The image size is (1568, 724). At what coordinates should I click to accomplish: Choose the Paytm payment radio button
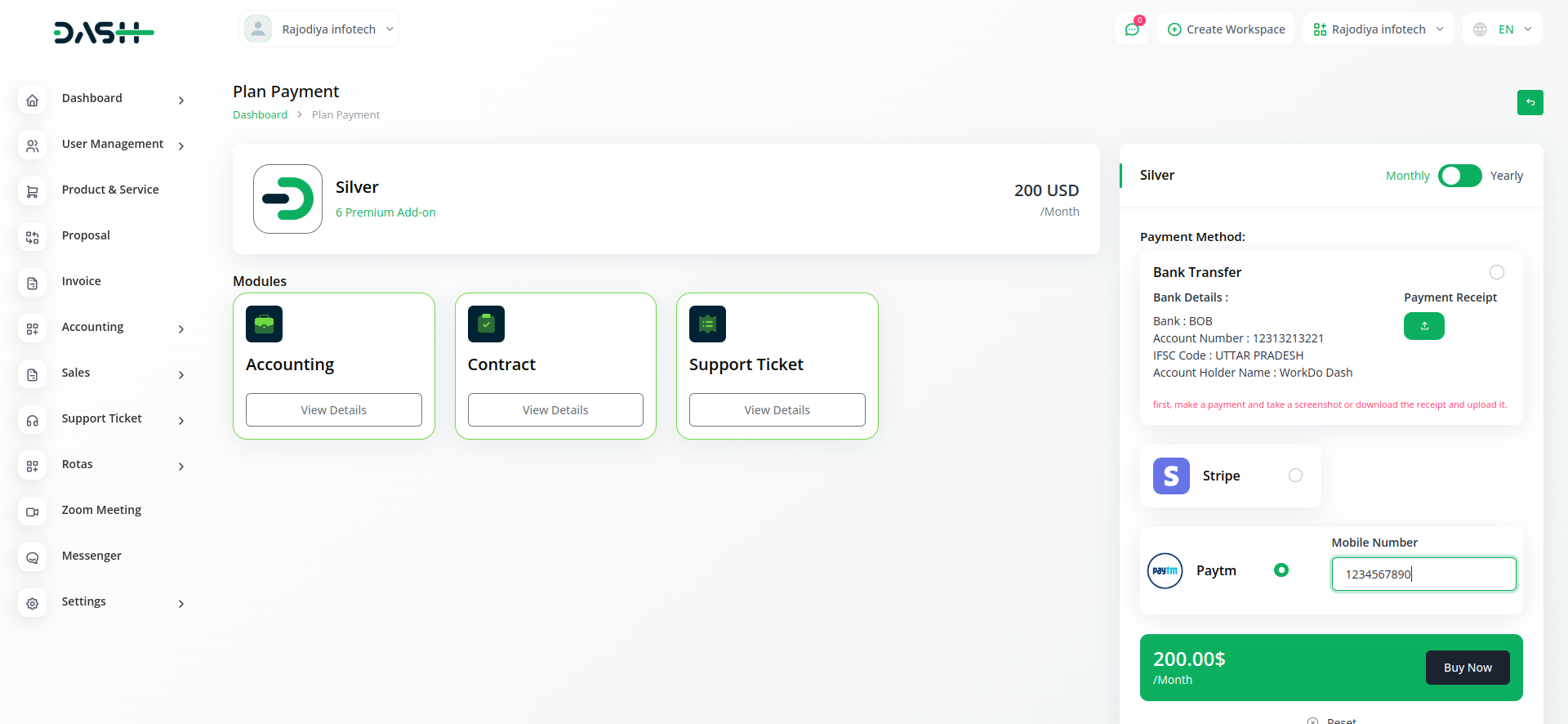(1281, 570)
